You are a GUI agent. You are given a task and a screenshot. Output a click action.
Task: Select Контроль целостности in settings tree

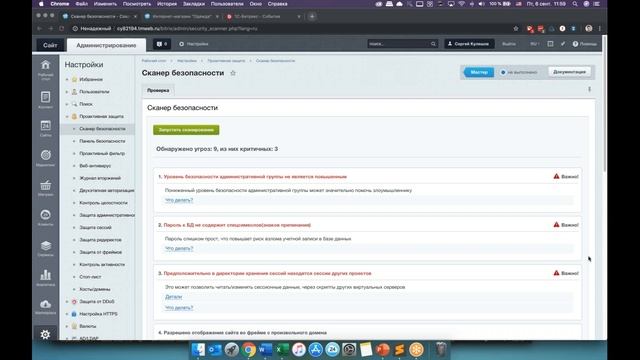tap(103, 203)
